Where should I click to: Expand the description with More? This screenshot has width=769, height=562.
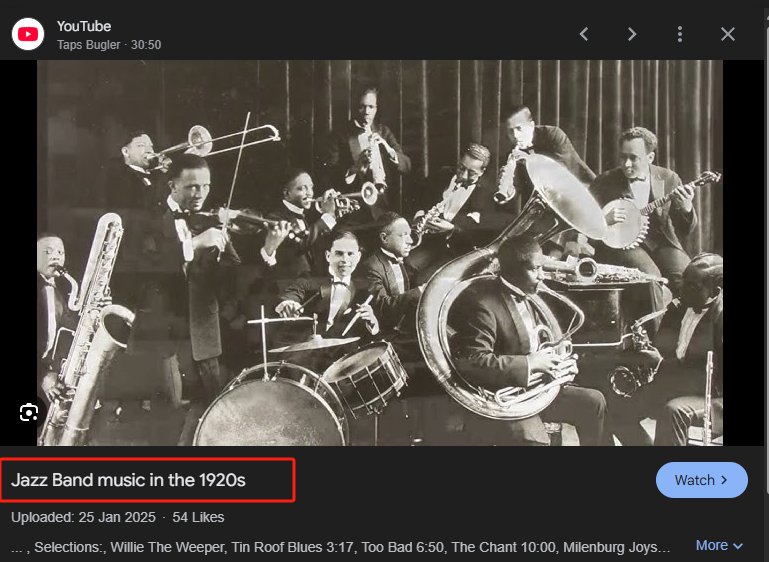pos(712,546)
